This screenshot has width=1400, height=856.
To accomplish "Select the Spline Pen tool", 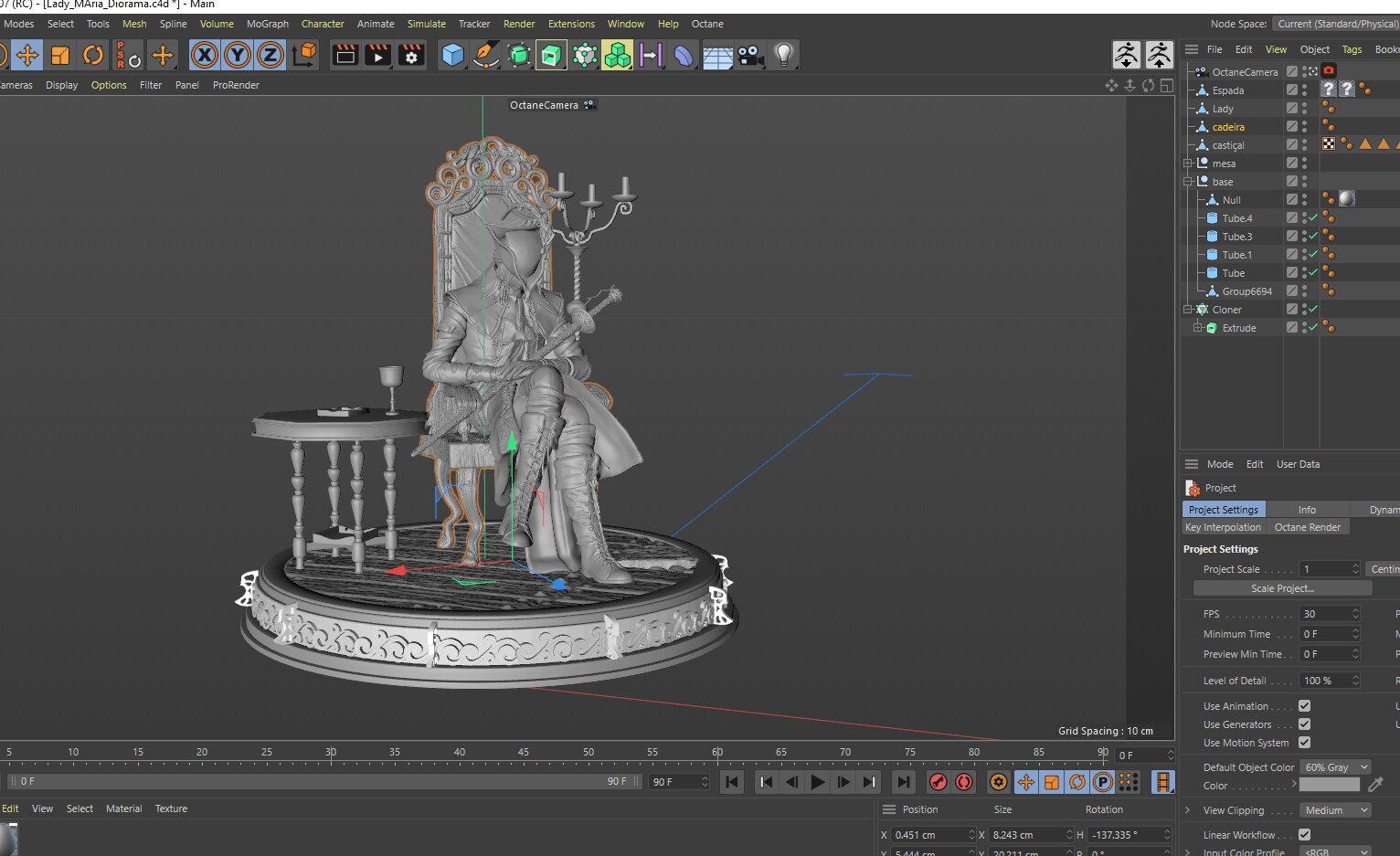I will pyautogui.click(x=487, y=55).
